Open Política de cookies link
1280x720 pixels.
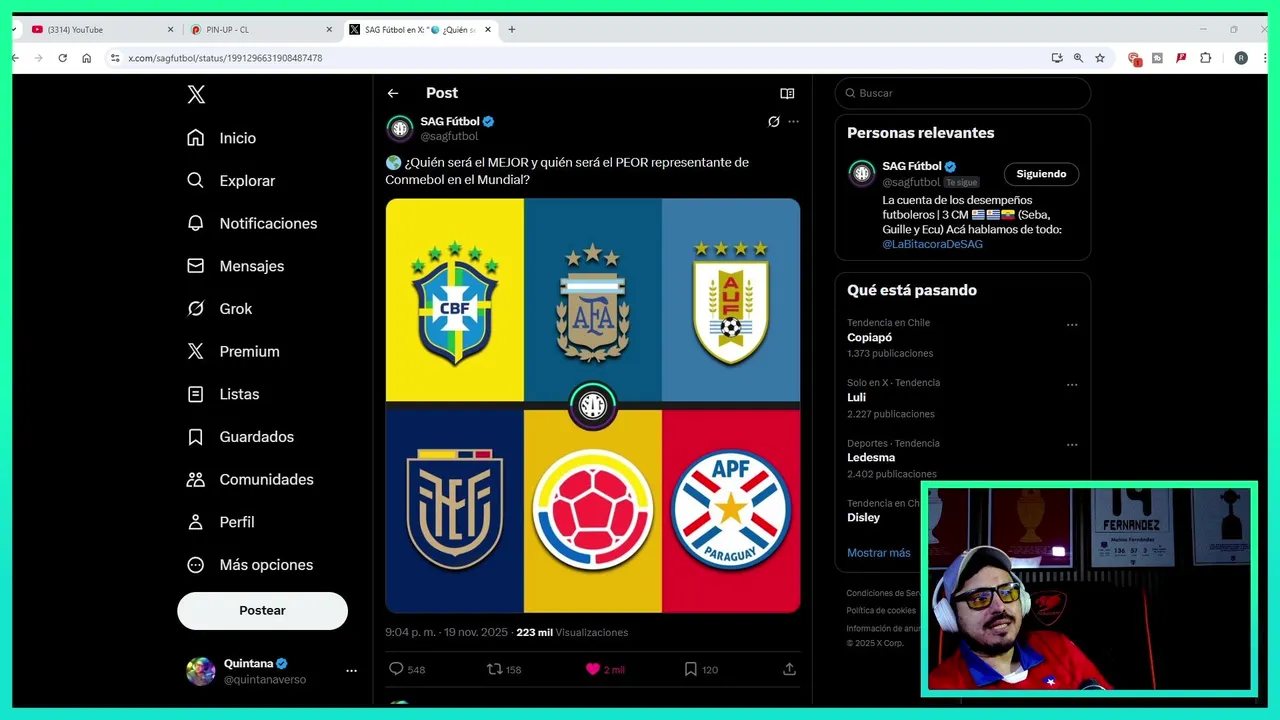pos(881,610)
